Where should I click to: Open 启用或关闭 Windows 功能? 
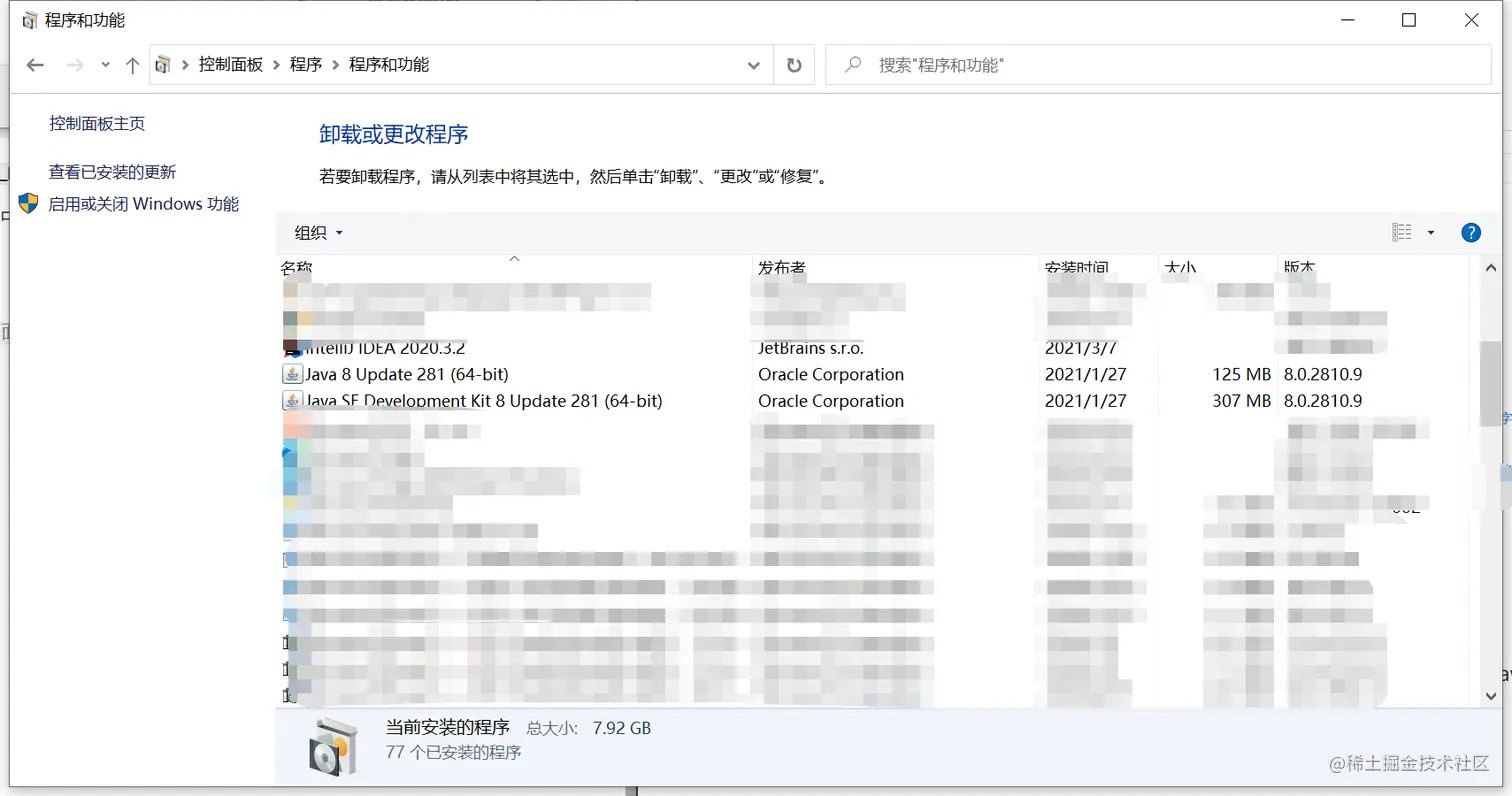tap(143, 203)
